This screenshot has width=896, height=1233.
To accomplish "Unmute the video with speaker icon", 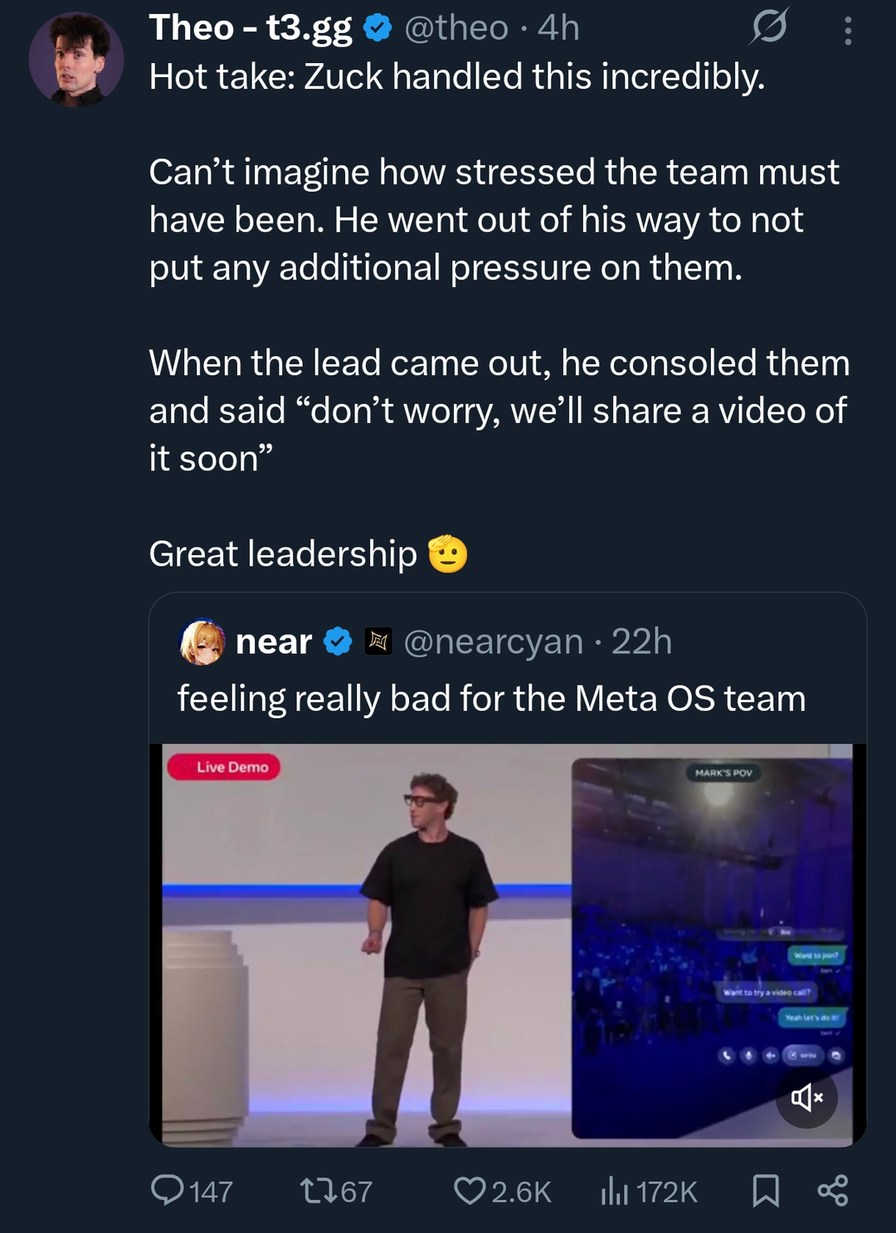I will click(x=806, y=1100).
